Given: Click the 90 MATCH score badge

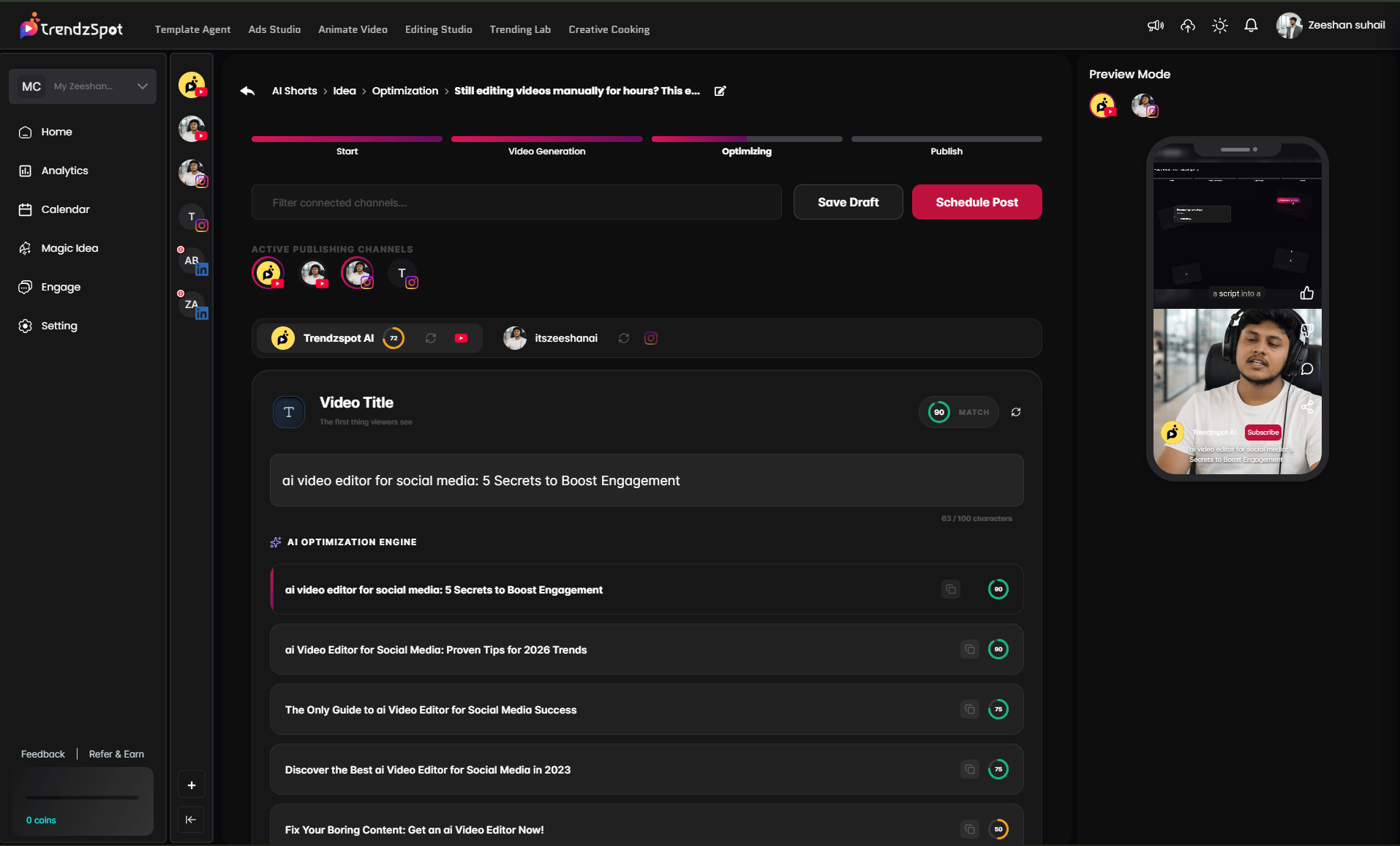Looking at the screenshot, I should pyautogui.click(x=959, y=412).
